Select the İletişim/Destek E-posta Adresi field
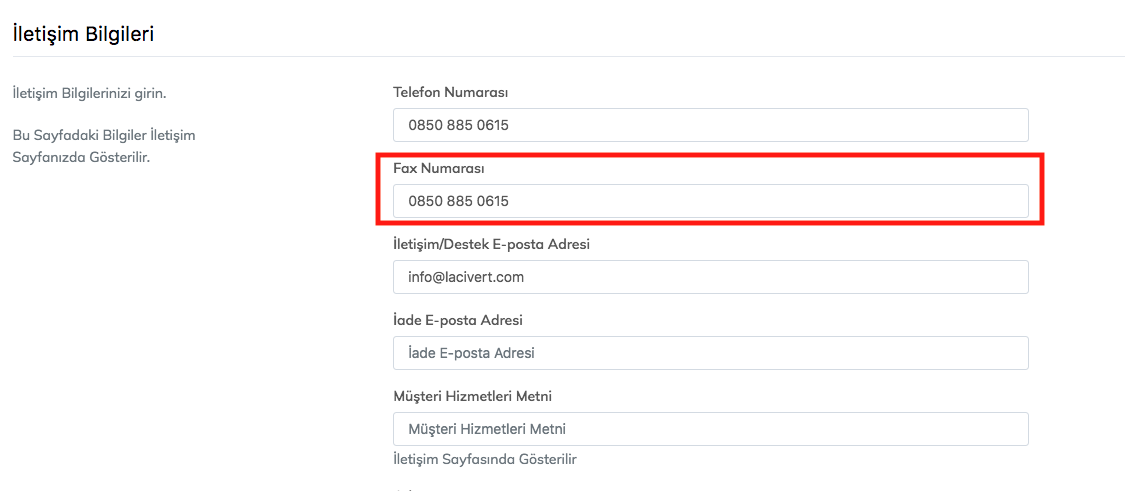 pos(710,277)
